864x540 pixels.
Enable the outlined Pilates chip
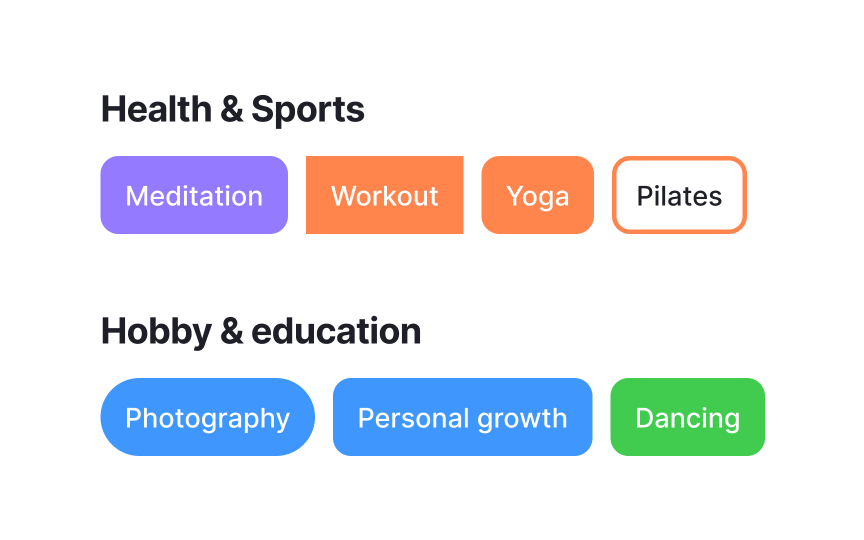(x=679, y=195)
